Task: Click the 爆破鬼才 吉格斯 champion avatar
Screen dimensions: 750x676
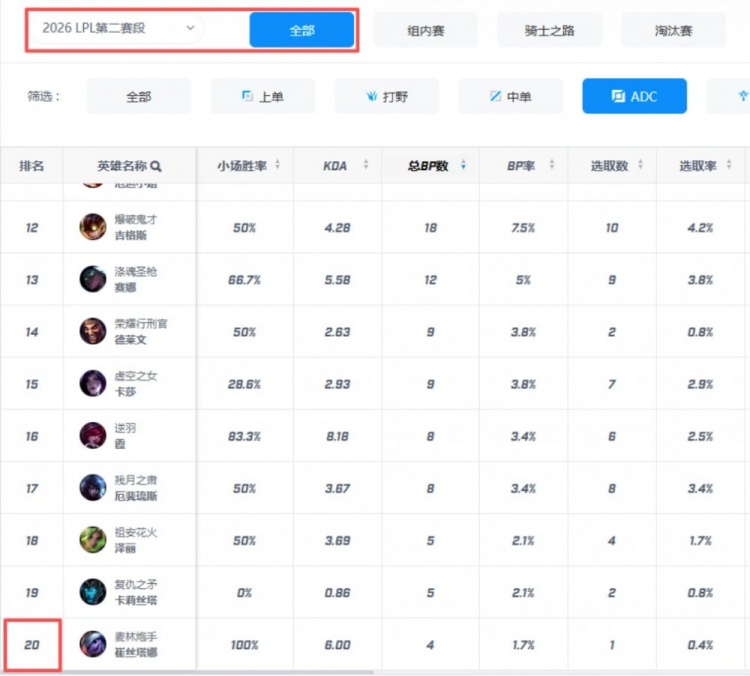Action: pyautogui.click(x=93, y=227)
